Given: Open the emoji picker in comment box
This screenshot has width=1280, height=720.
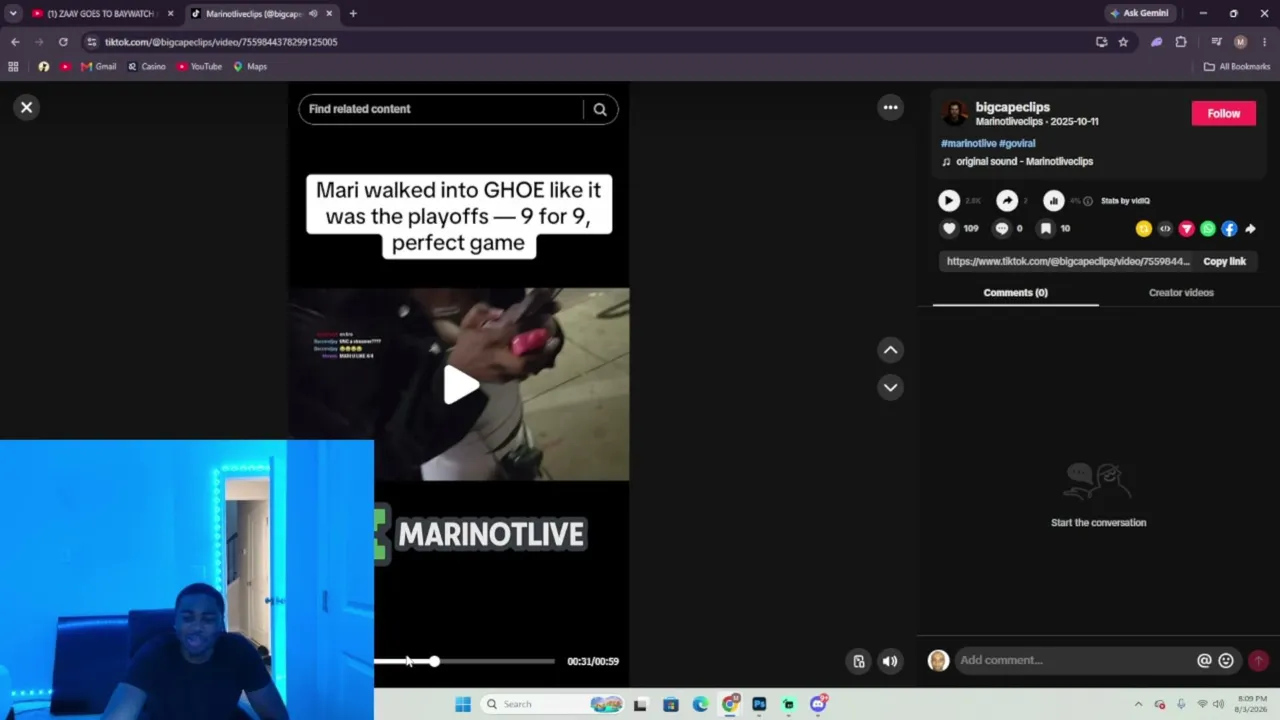Looking at the screenshot, I should [x=1226, y=660].
